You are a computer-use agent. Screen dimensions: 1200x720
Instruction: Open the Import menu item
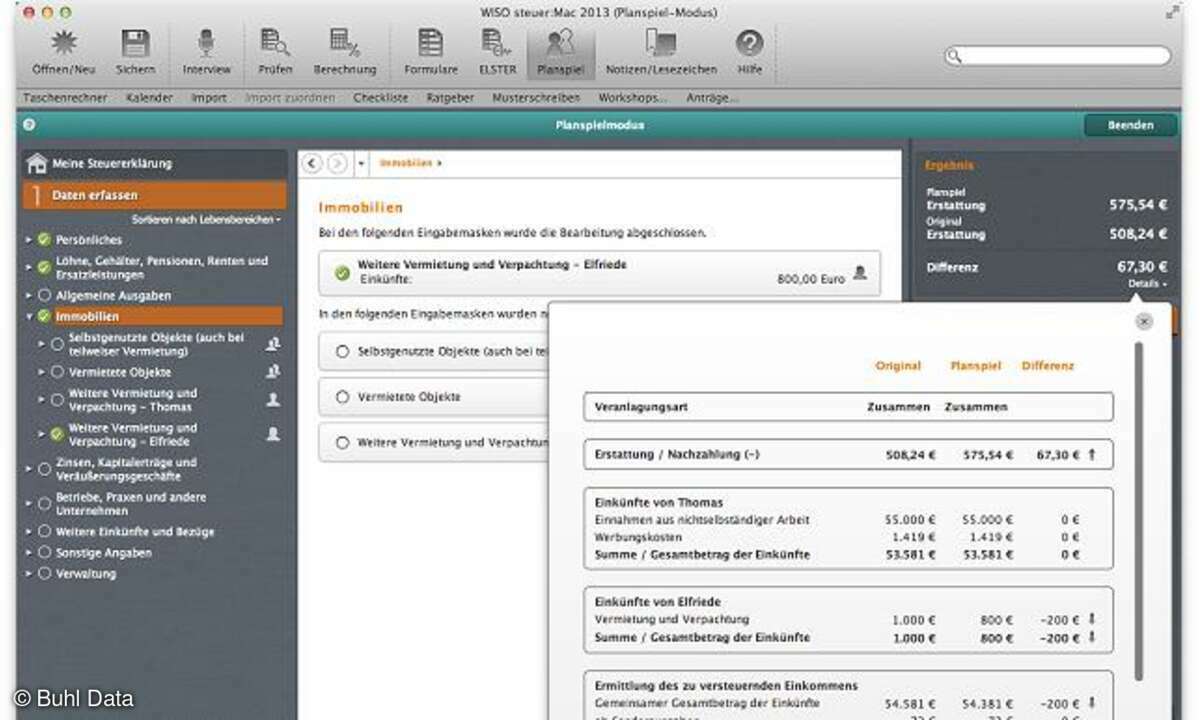click(209, 98)
